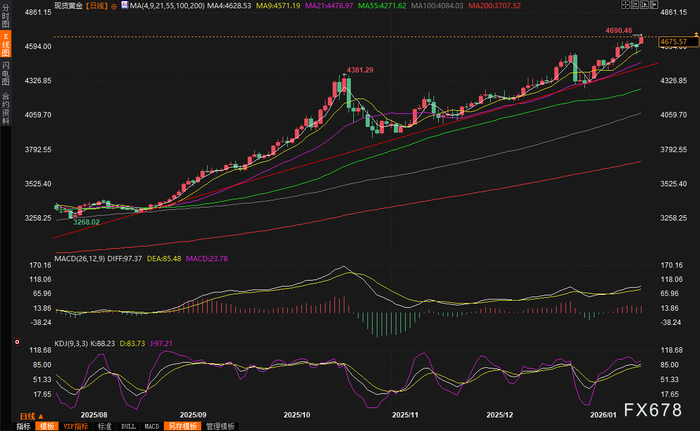Click the MA indicator settings icon
This screenshot has height=431, width=700.
(x=125, y=5)
